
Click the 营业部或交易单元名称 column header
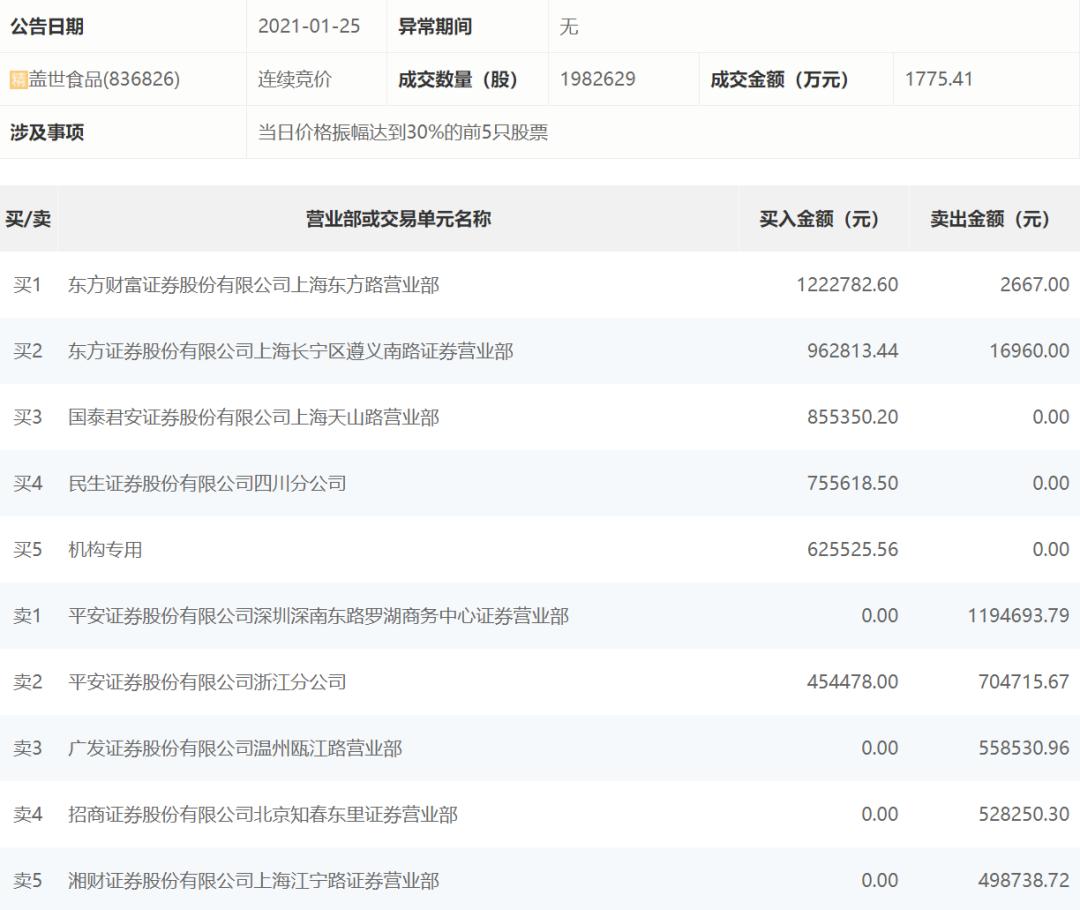398,219
